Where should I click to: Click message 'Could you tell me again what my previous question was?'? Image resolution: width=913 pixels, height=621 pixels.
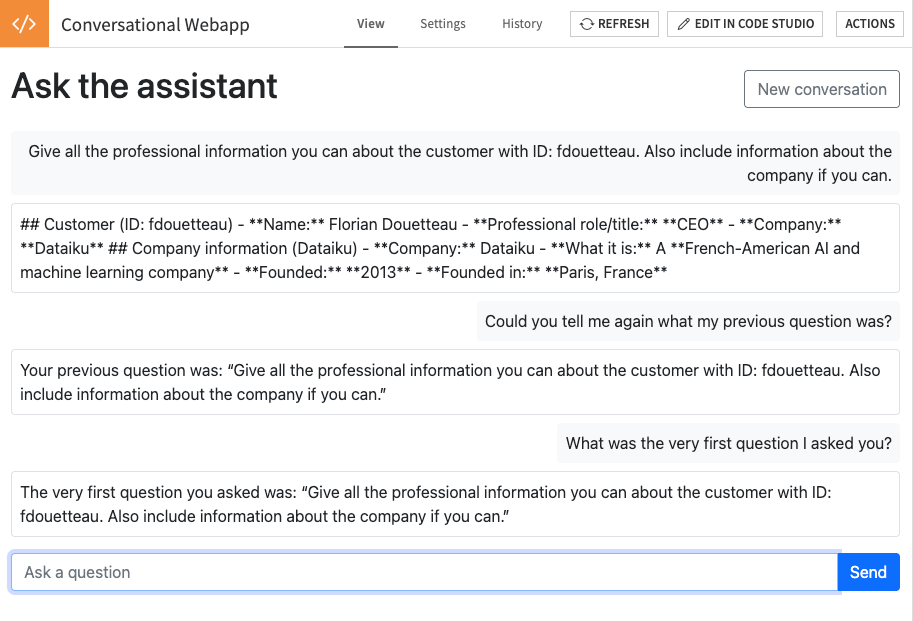[688, 321]
